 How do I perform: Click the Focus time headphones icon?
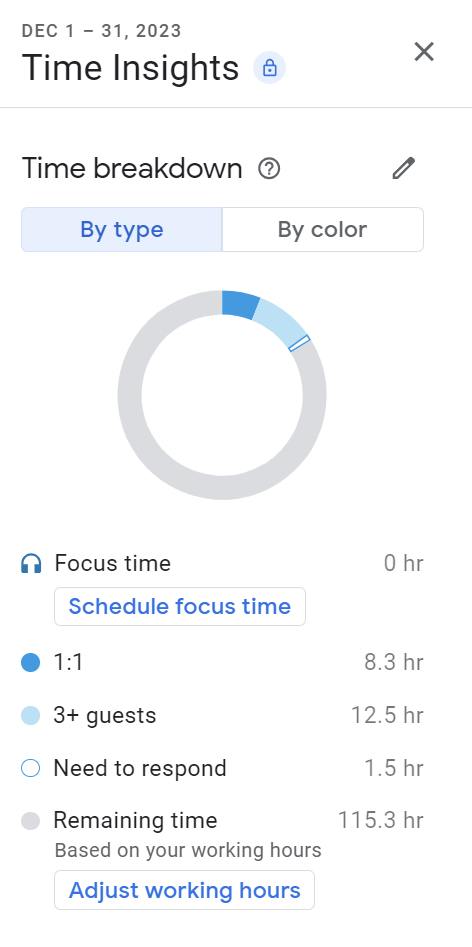click(x=31, y=564)
